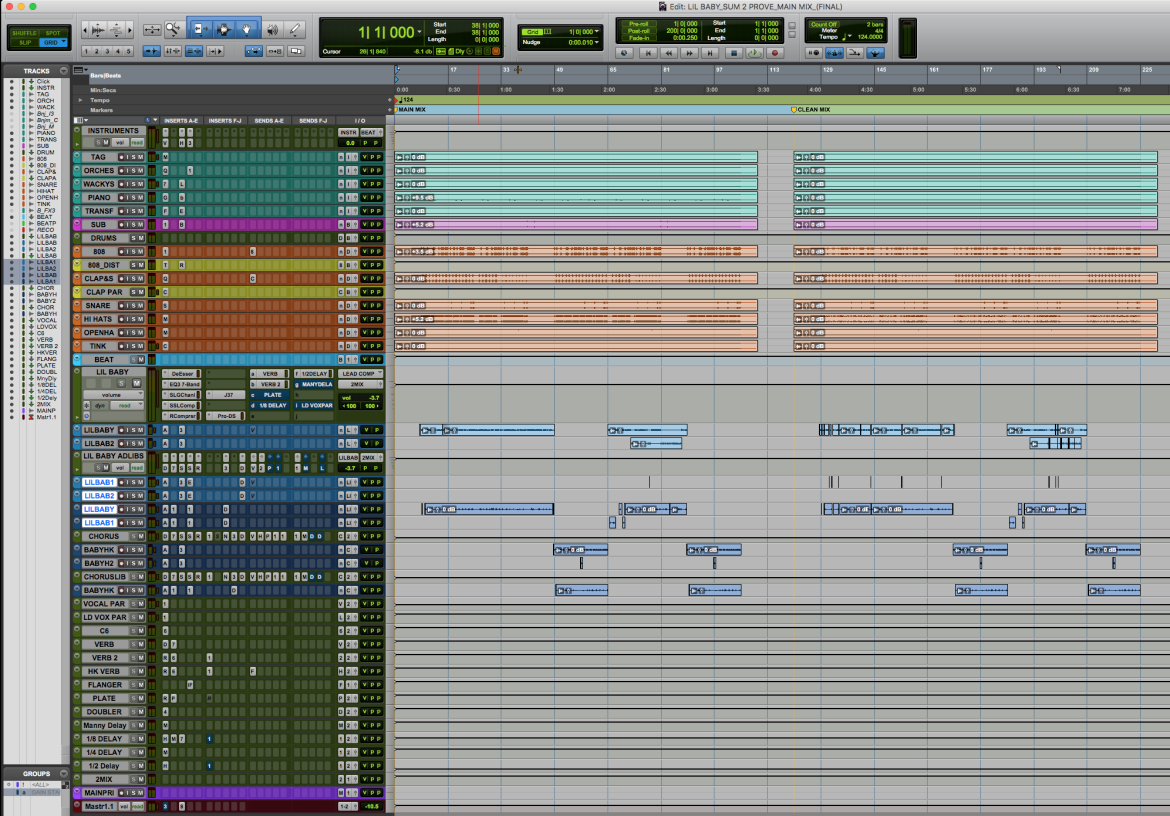This screenshot has width=1170, height=816.
Task: Click the Stop button in transport
Action: [733, 53]
